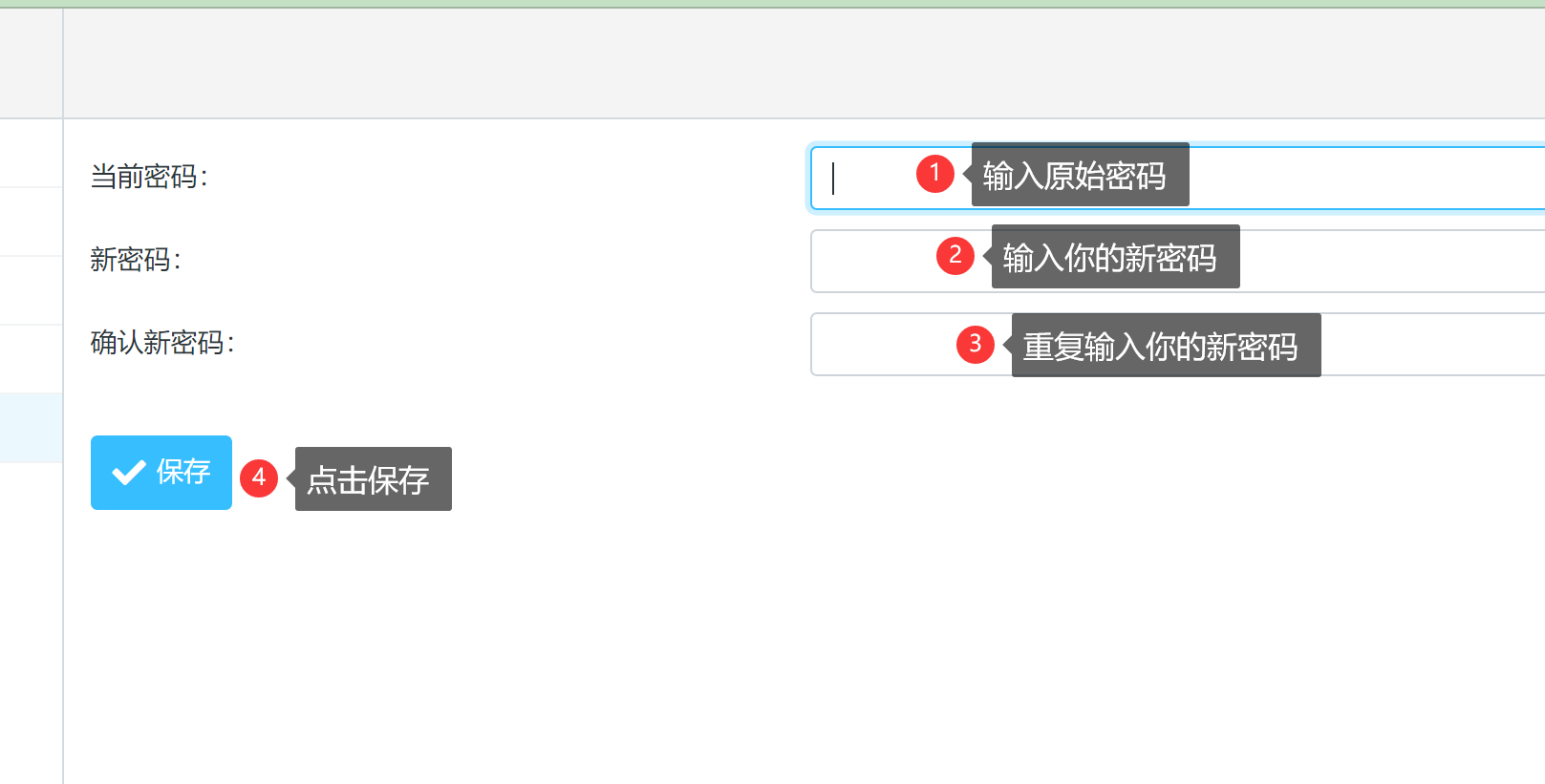Click the red step 3 badge
Screen dimensions: 1545x784
[x=975, y=344]
